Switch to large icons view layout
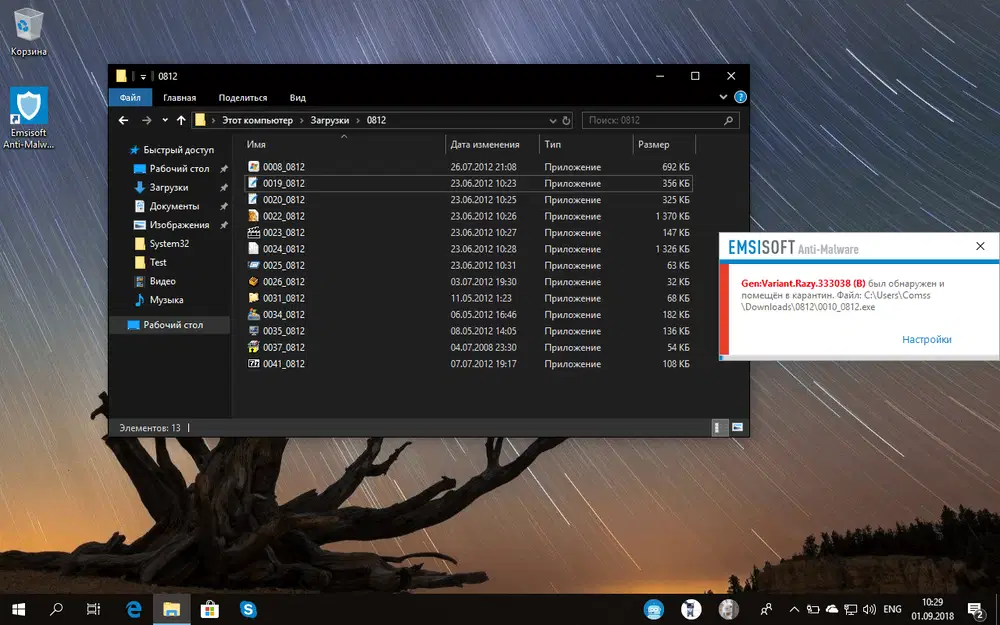This screenshot has height=625, width=1000. 737,427
